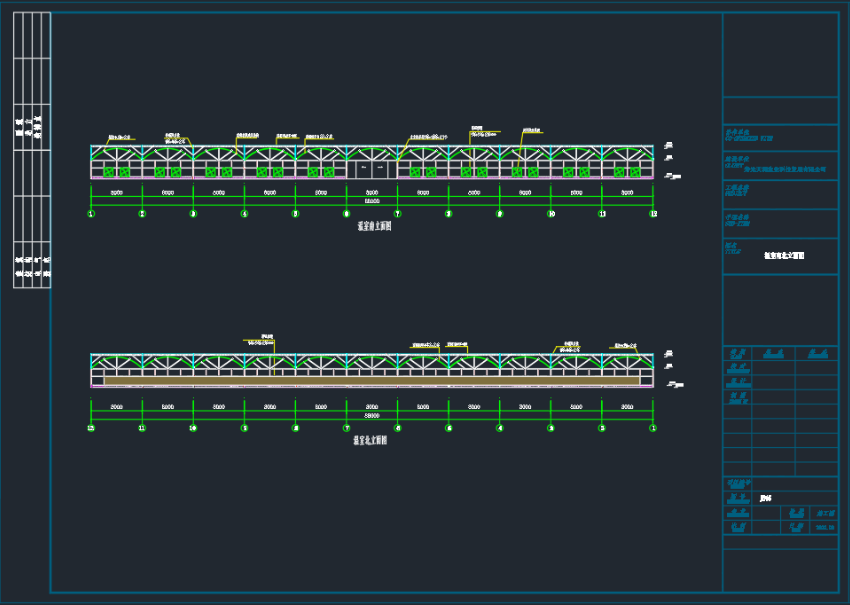Click grid axis bubble 10 in upper elevation
850x605 pixels.
click(x=551, y=214)
